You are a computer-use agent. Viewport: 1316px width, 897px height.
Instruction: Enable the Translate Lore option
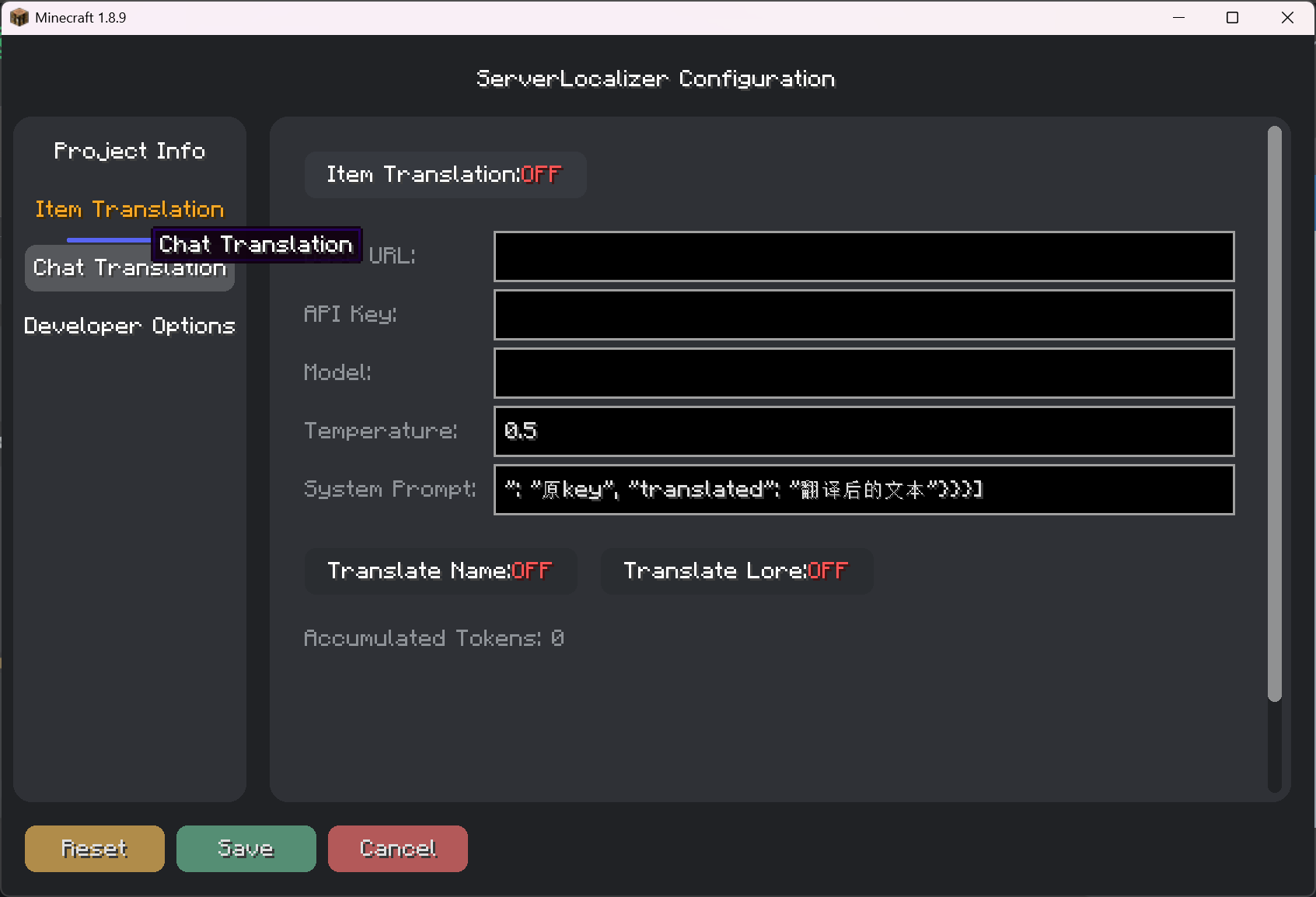click(735, 571)
